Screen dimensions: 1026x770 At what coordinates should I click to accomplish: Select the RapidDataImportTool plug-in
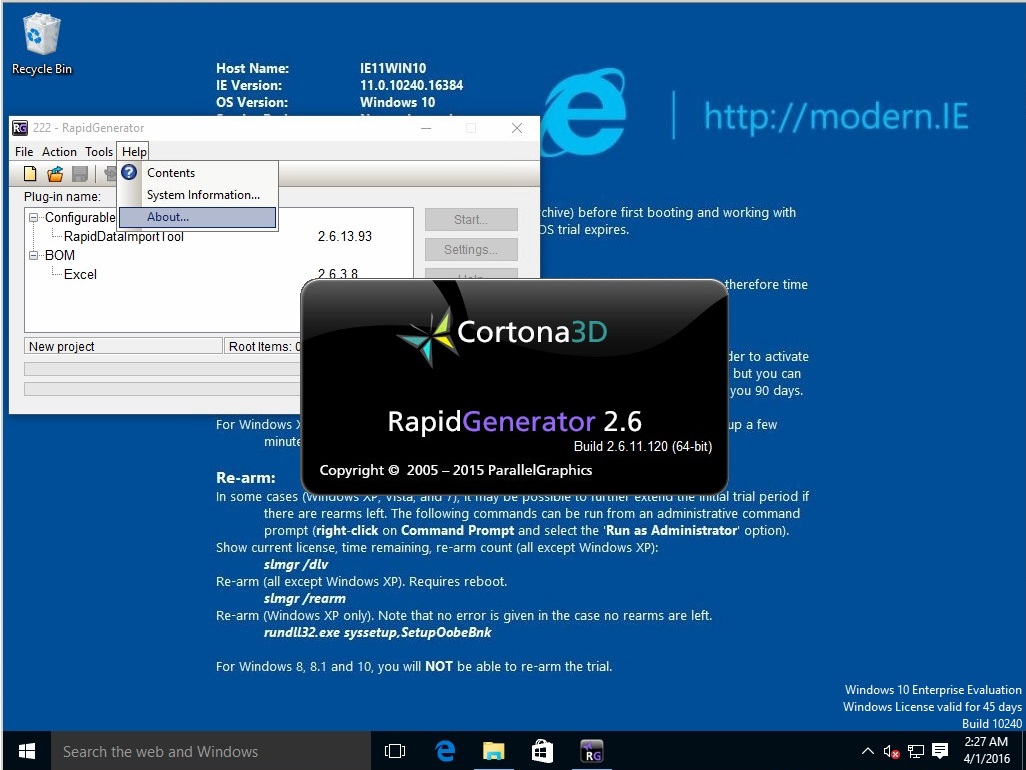coord(124,236)
